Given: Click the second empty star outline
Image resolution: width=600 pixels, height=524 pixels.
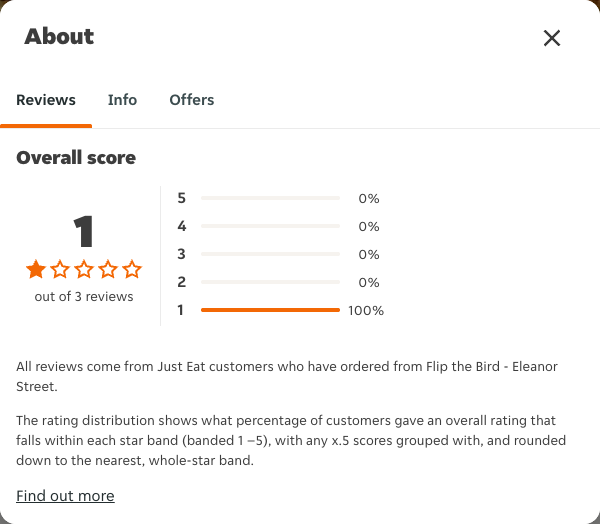Looking at the screenshot, I should [60, 269].
